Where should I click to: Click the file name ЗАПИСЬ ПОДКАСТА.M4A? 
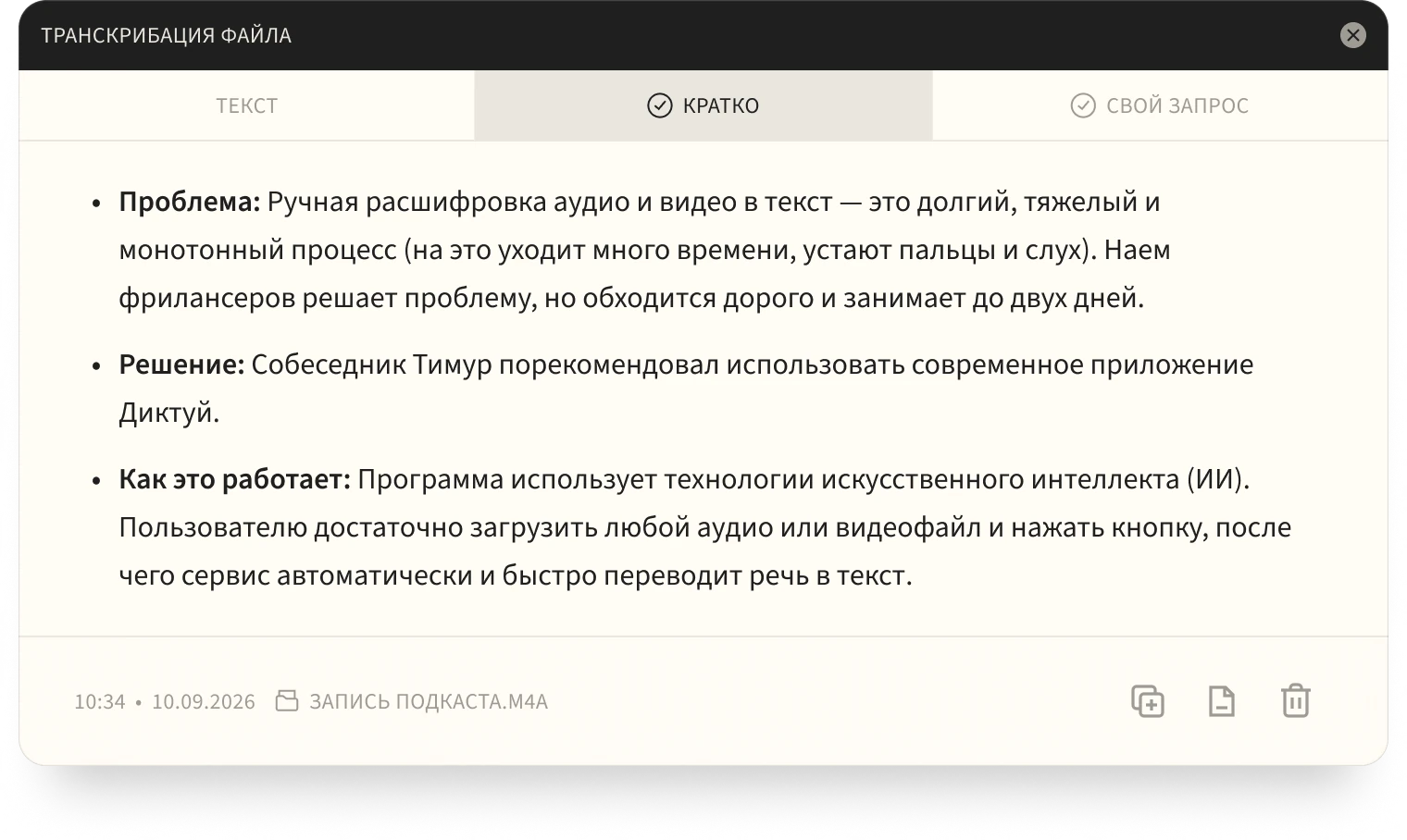coord(429,701)
